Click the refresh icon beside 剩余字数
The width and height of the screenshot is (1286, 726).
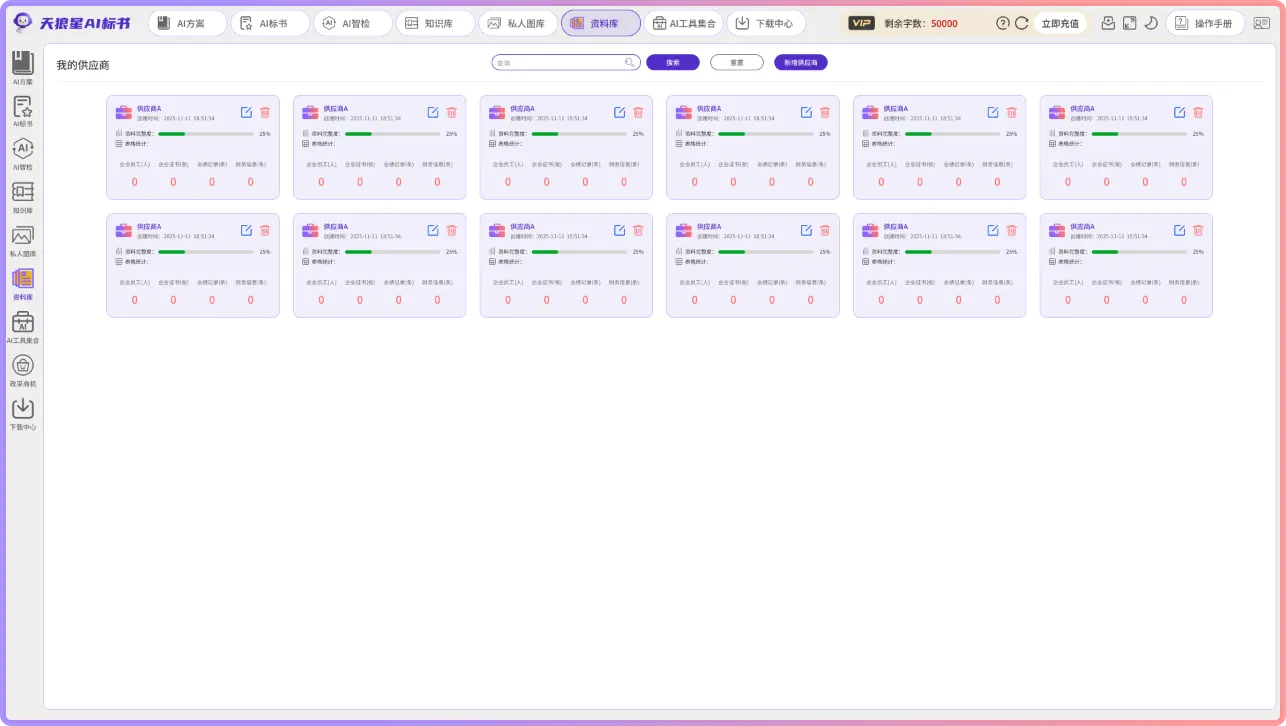[1021, 23]
